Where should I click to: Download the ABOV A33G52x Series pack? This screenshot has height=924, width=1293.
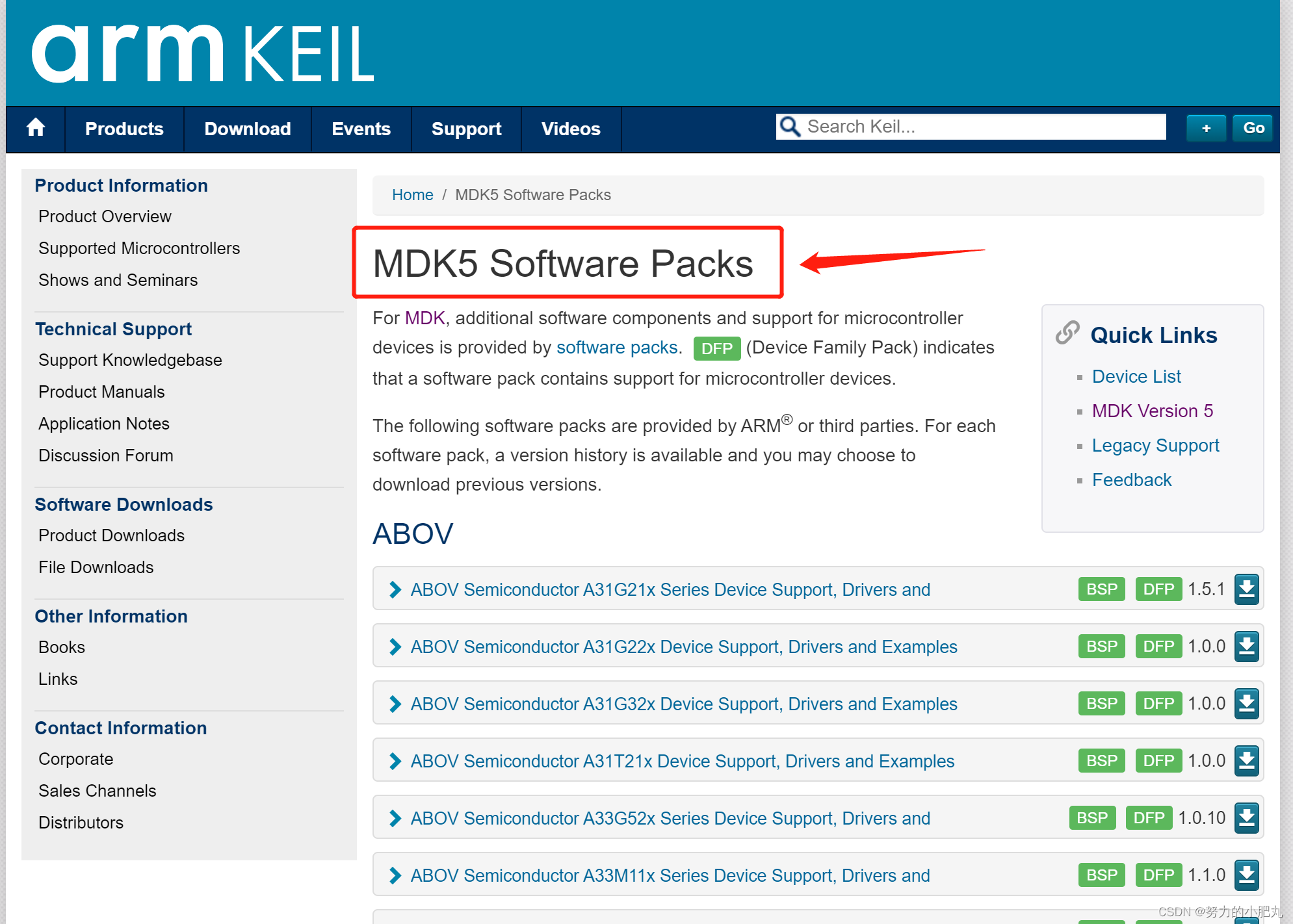(1246, 818)
